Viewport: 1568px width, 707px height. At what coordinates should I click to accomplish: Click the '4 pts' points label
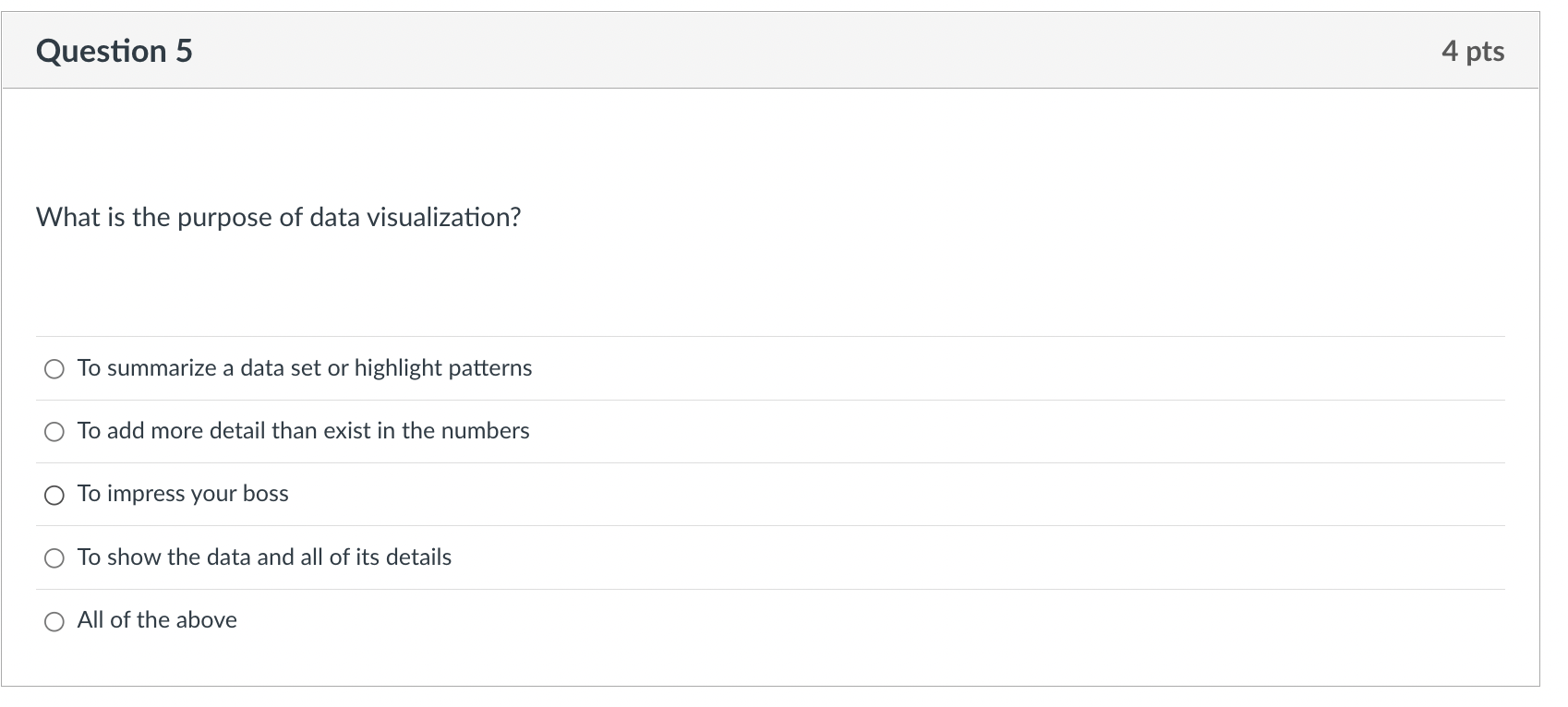[x=1472, y=51]
